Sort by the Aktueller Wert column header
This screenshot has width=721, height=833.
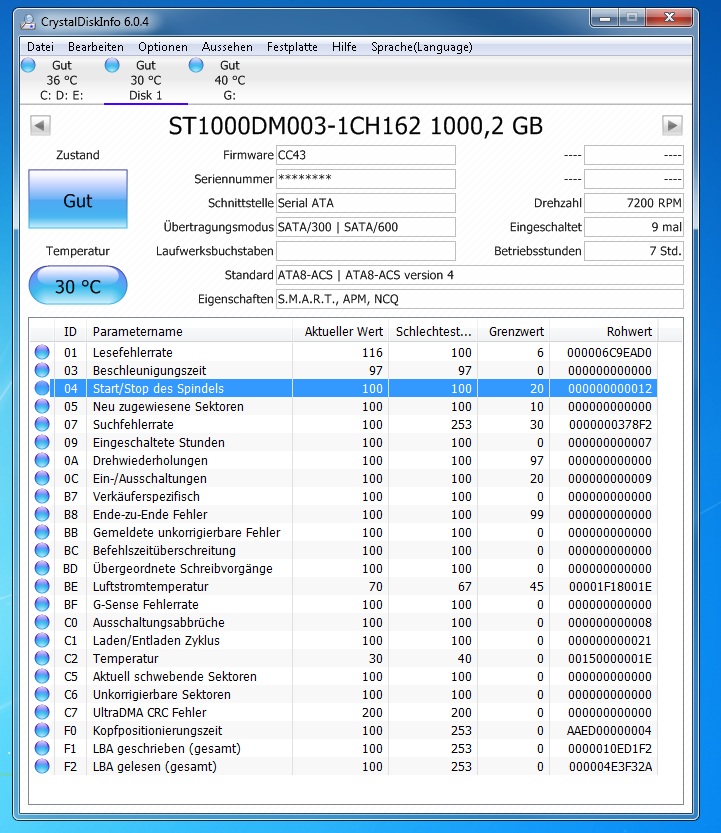[x=341, y=332]
